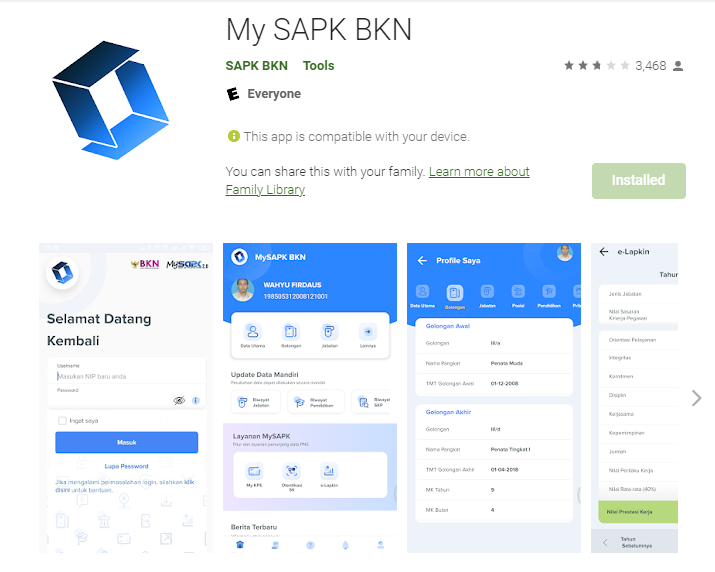Select the Posisi tab in Profile Saya
This screenshot has width=715, height=572.
518,296
